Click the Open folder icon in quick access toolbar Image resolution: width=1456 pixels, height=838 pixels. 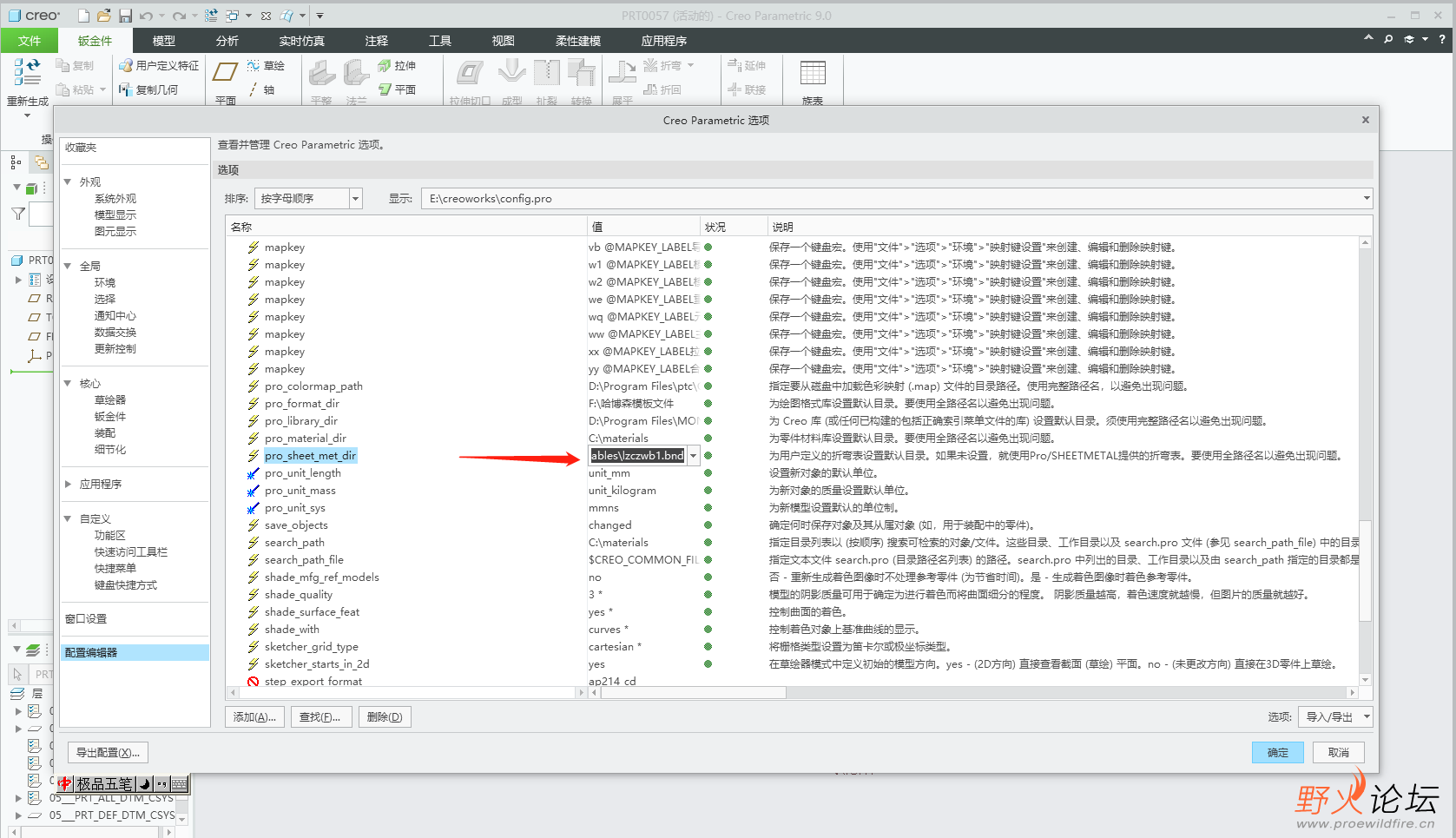(x=104, y=16)
